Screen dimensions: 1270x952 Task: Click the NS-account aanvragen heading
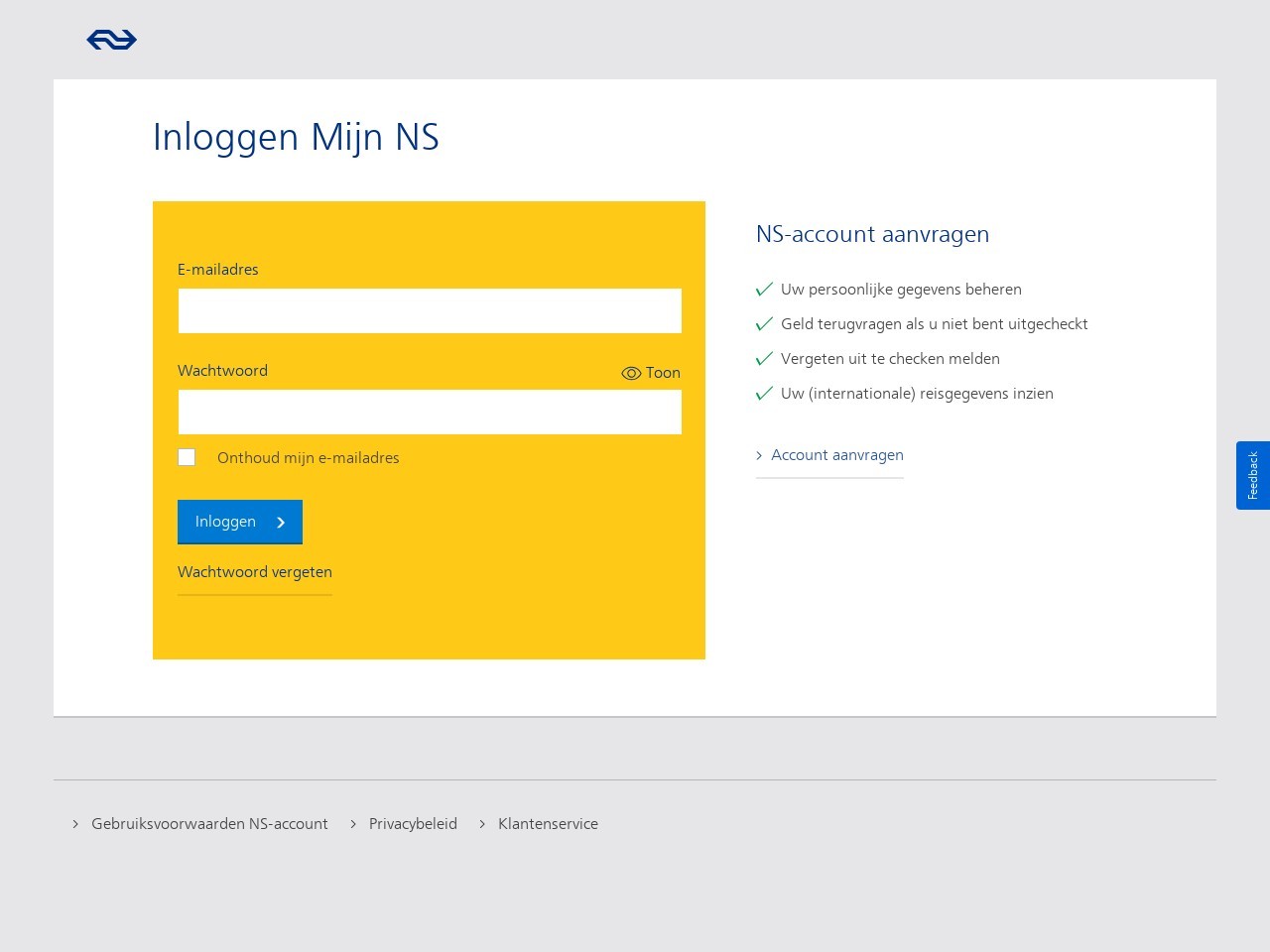click(x=873, y=234)
